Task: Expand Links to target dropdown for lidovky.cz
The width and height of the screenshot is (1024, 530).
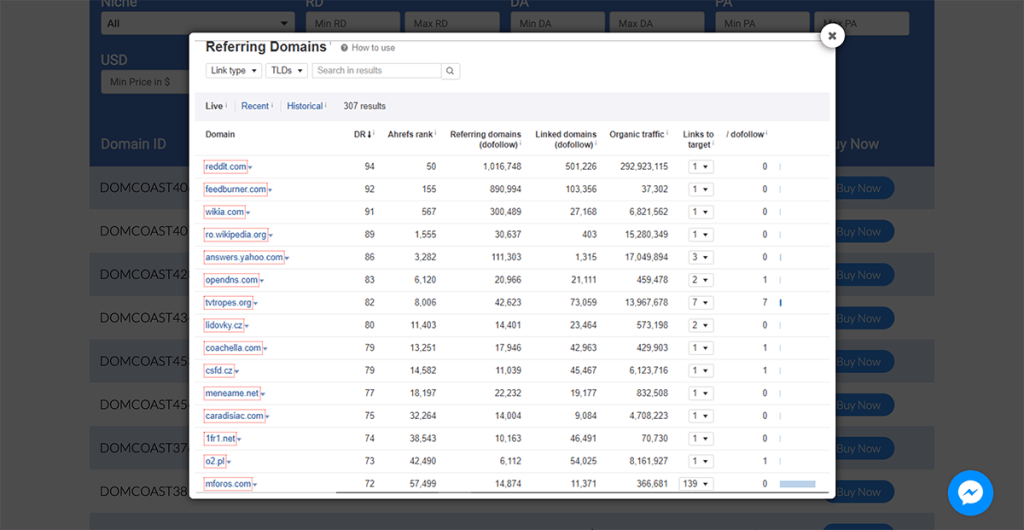Action: point(701,325)
